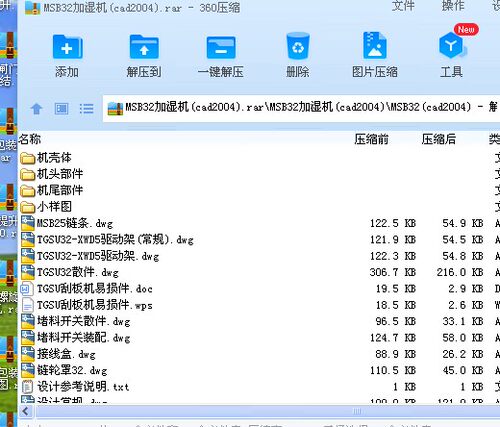Click the MSB25链条.dwg file icon

27,223
